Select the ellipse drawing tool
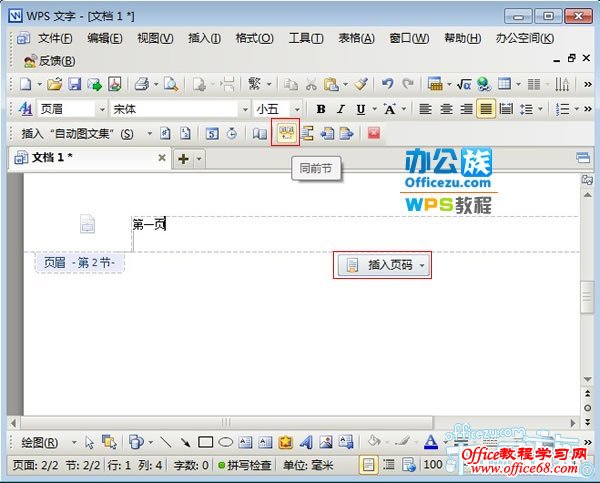This screenshot has width=600, height=483. [x=226, y=442]
